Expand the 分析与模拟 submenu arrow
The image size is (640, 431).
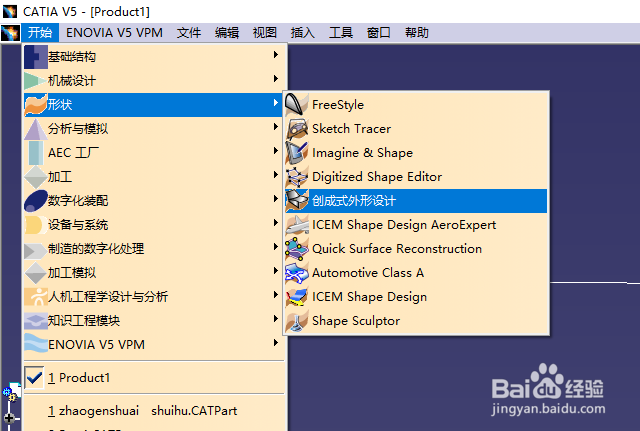[x=276, y=127]
